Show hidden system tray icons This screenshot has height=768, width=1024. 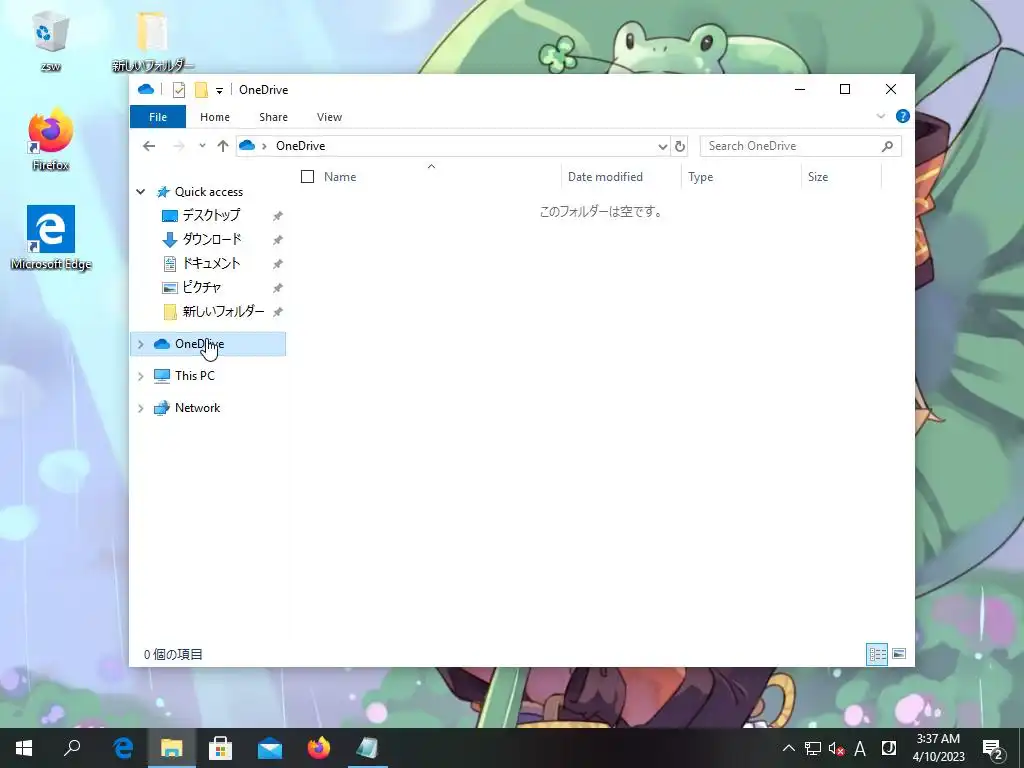[789, 748]
